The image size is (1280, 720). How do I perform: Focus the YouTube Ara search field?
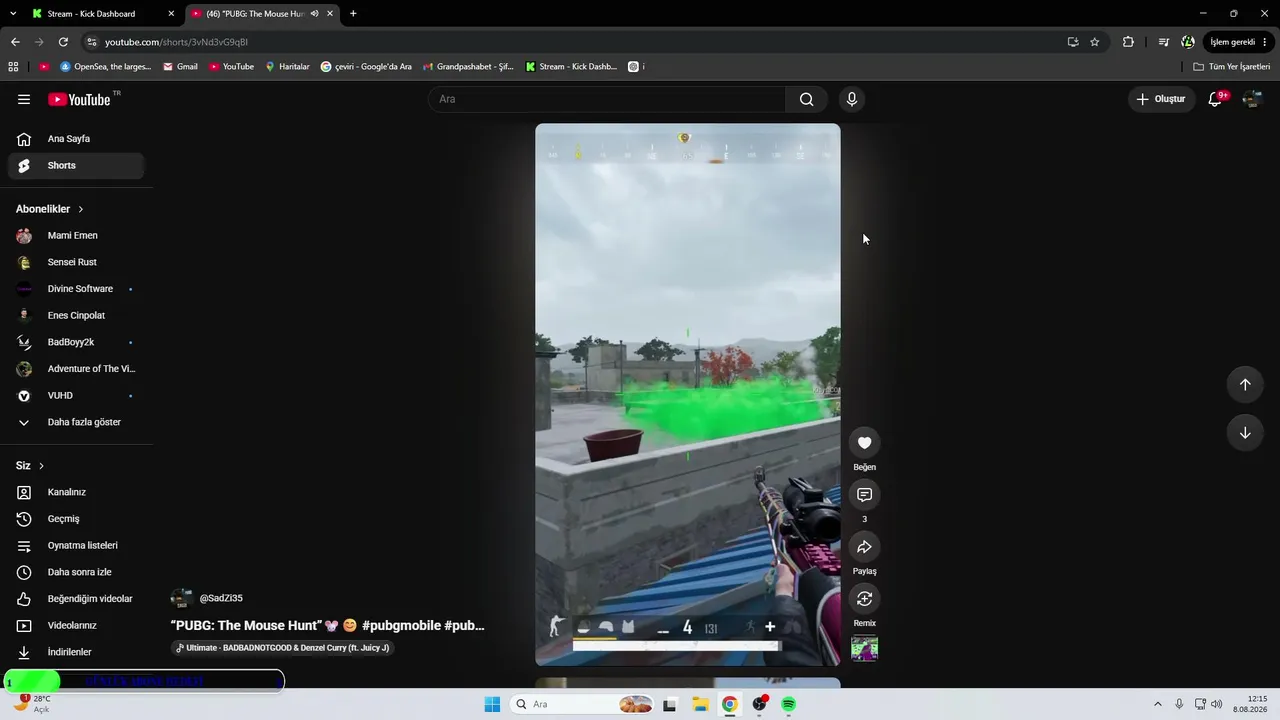tap(607, 99)
